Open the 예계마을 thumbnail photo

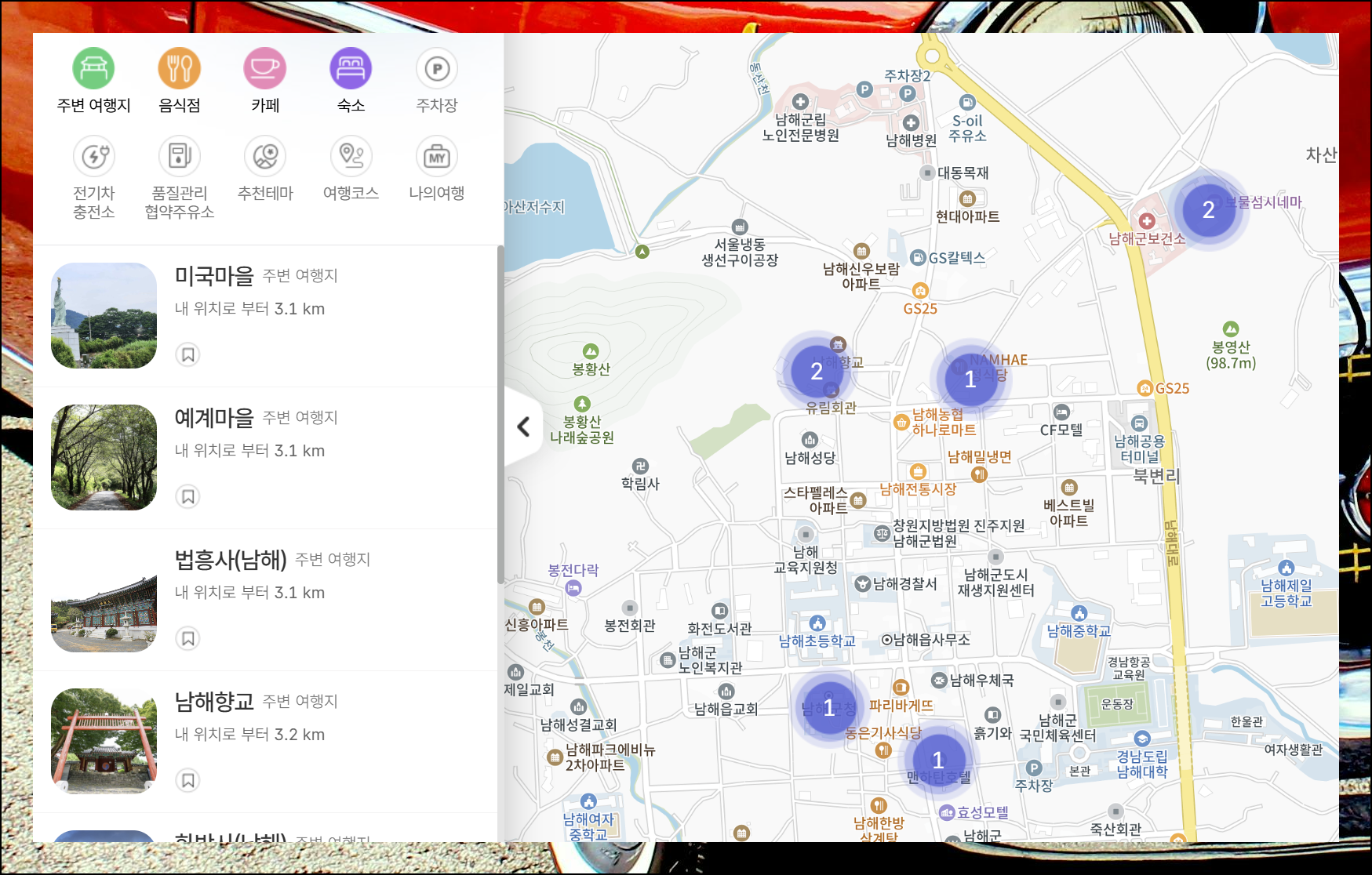(x=104, y=457)
